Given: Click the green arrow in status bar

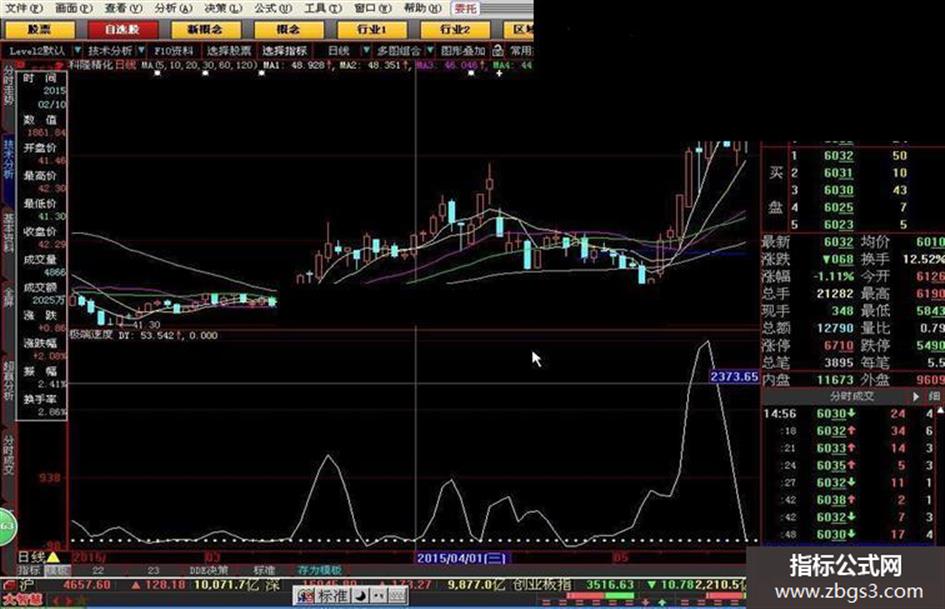Looking at the screenshot, I should [662, 602].
